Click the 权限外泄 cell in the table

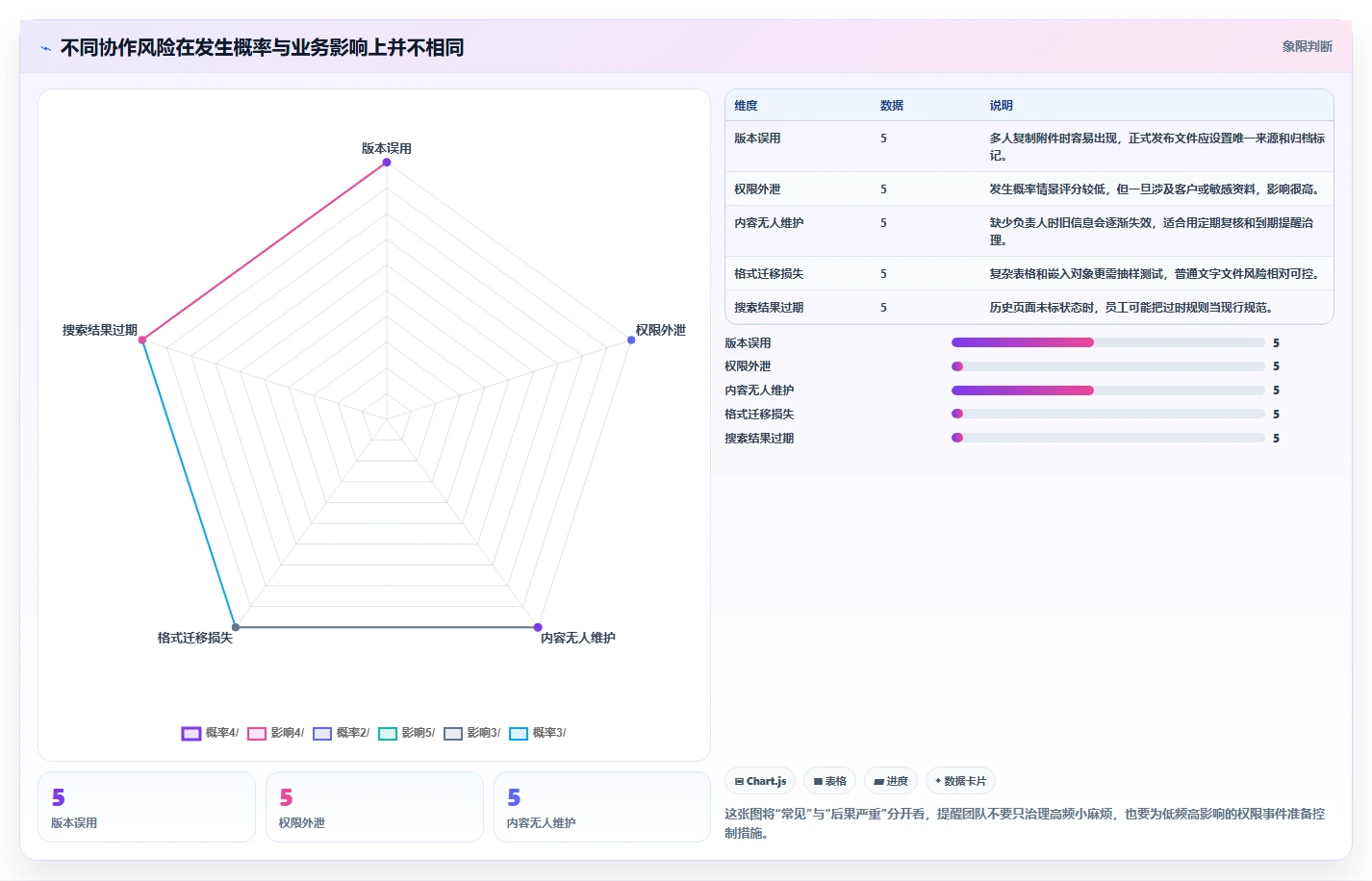[x=757, y=189]
